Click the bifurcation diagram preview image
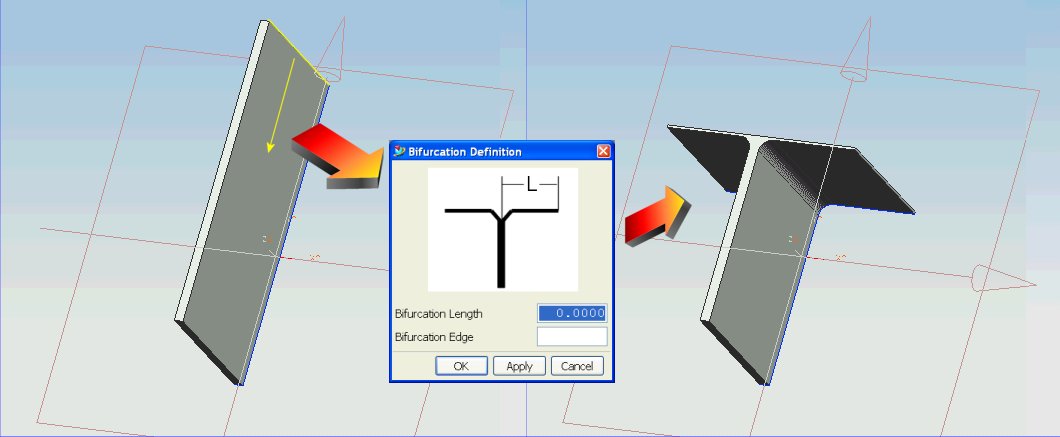This screenshot has width=1060, height=437. point(502,229)
